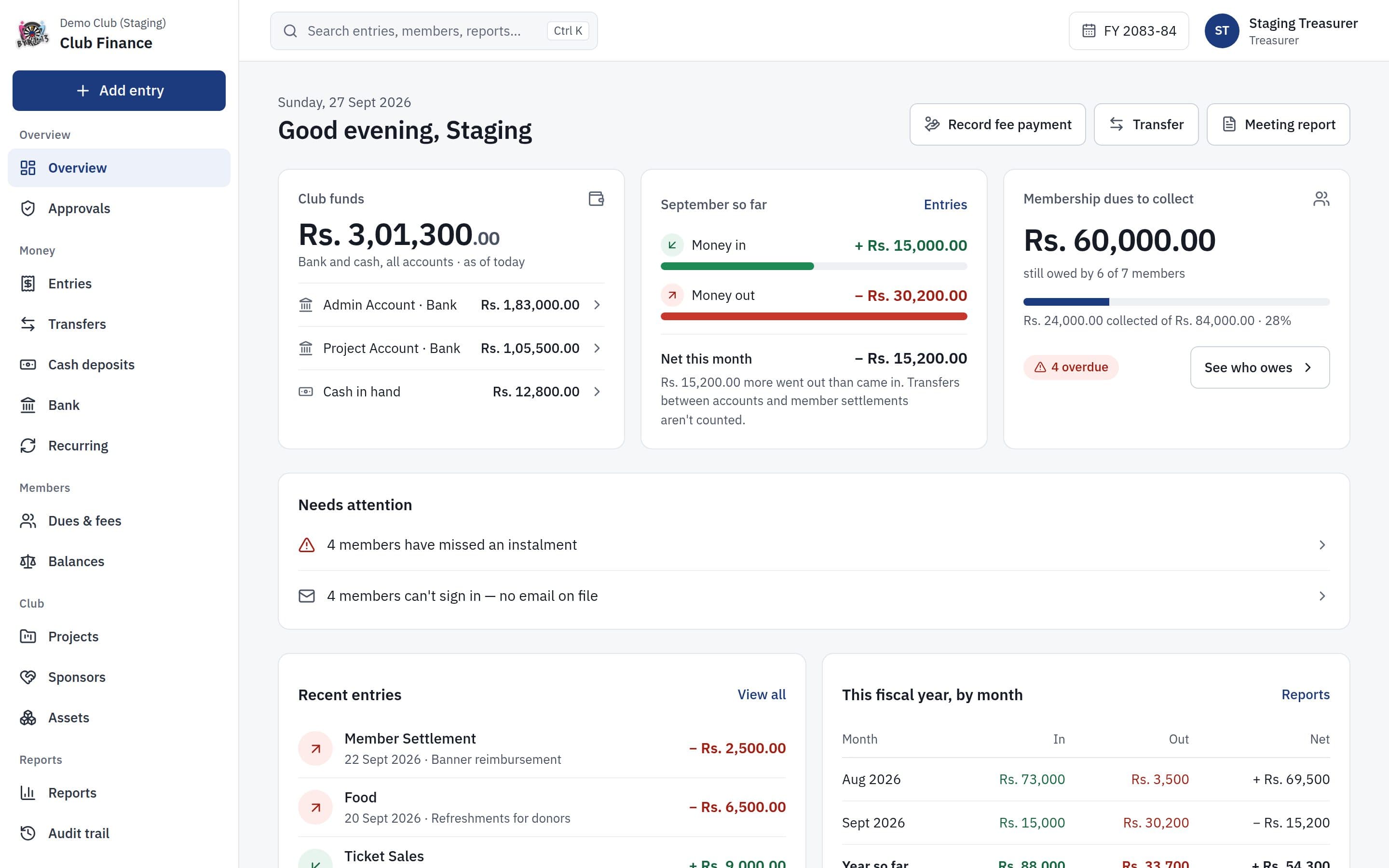Click the Approvals shield icon in sidebar
This screenshot has height=868, width=1389.
[x=27, y=208]
